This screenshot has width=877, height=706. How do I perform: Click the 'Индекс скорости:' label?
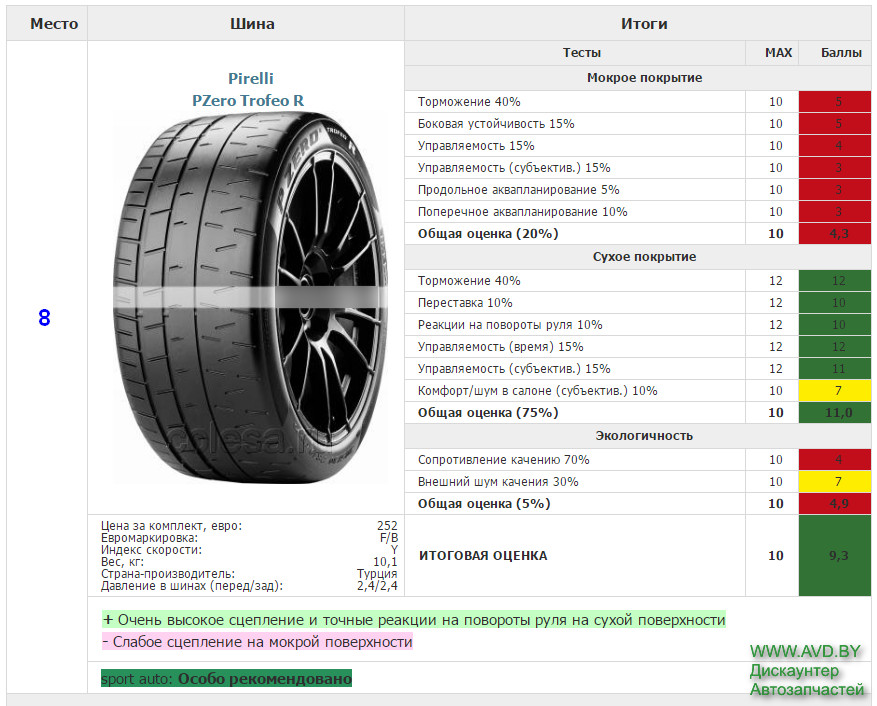[x=151, y=550]
